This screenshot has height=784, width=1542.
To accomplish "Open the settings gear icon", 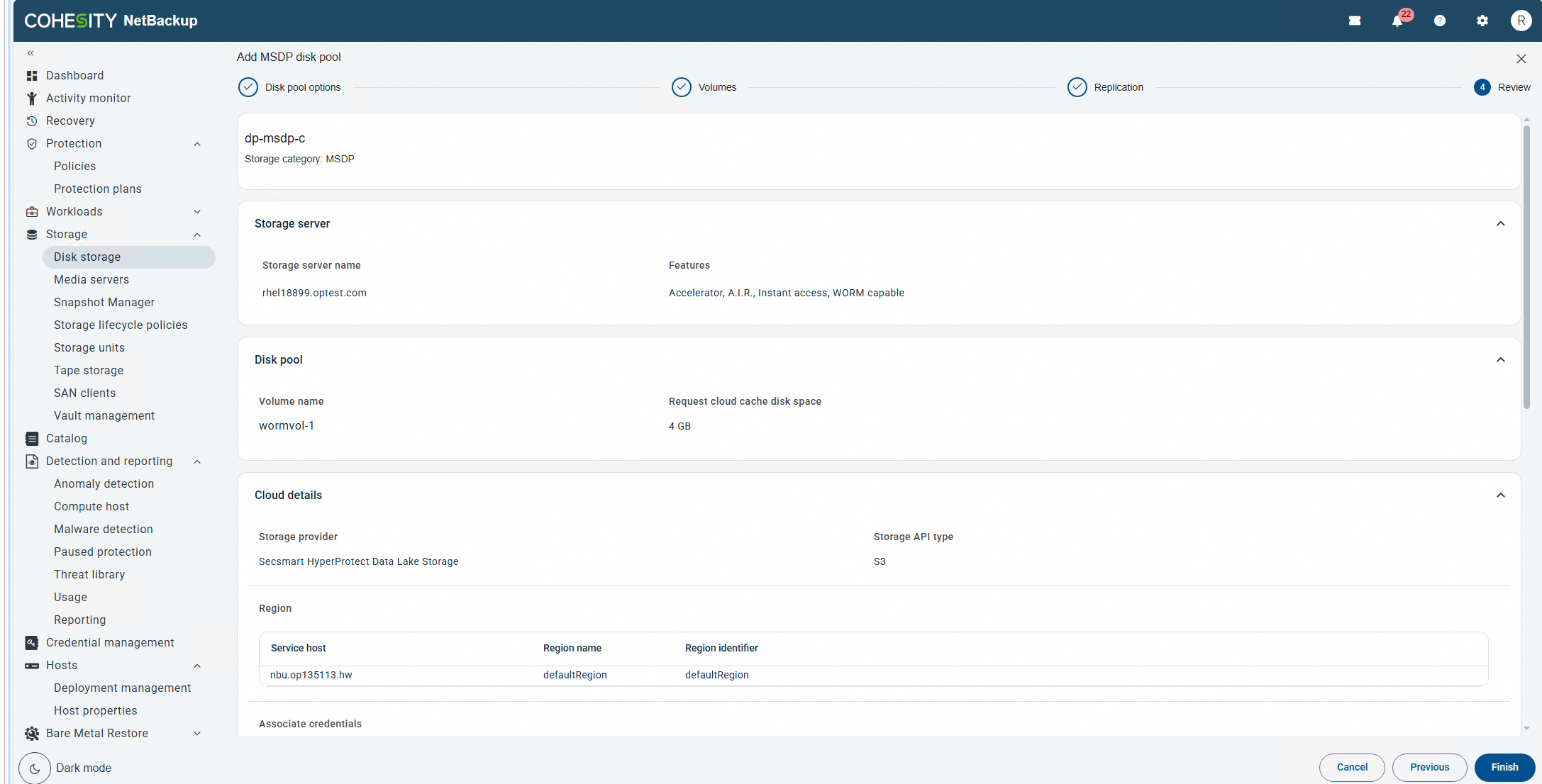I will click(1482, 21).
